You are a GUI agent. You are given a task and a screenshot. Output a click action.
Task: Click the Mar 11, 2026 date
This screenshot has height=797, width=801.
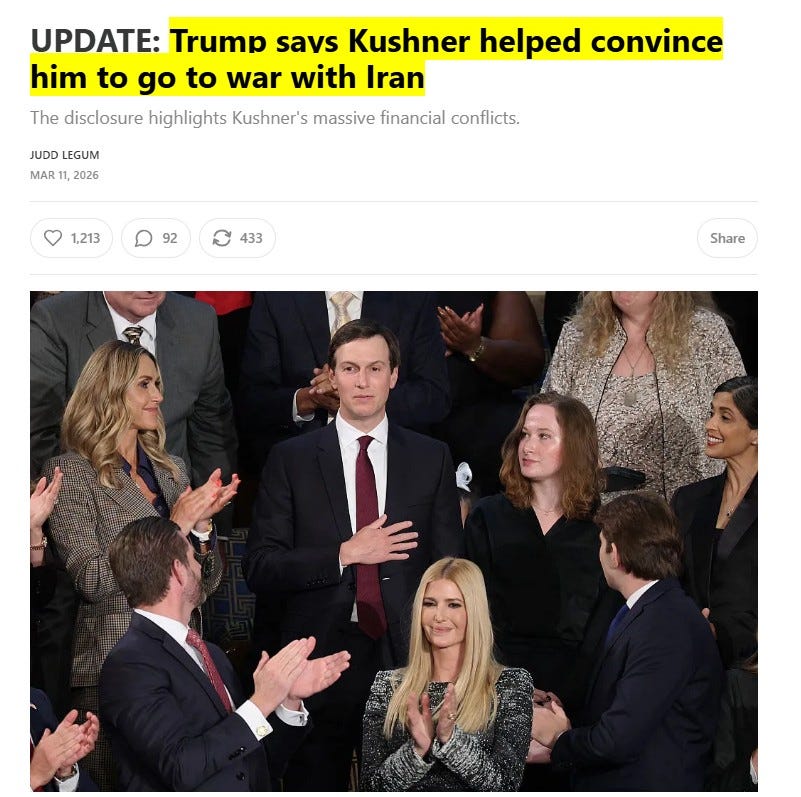64,175
